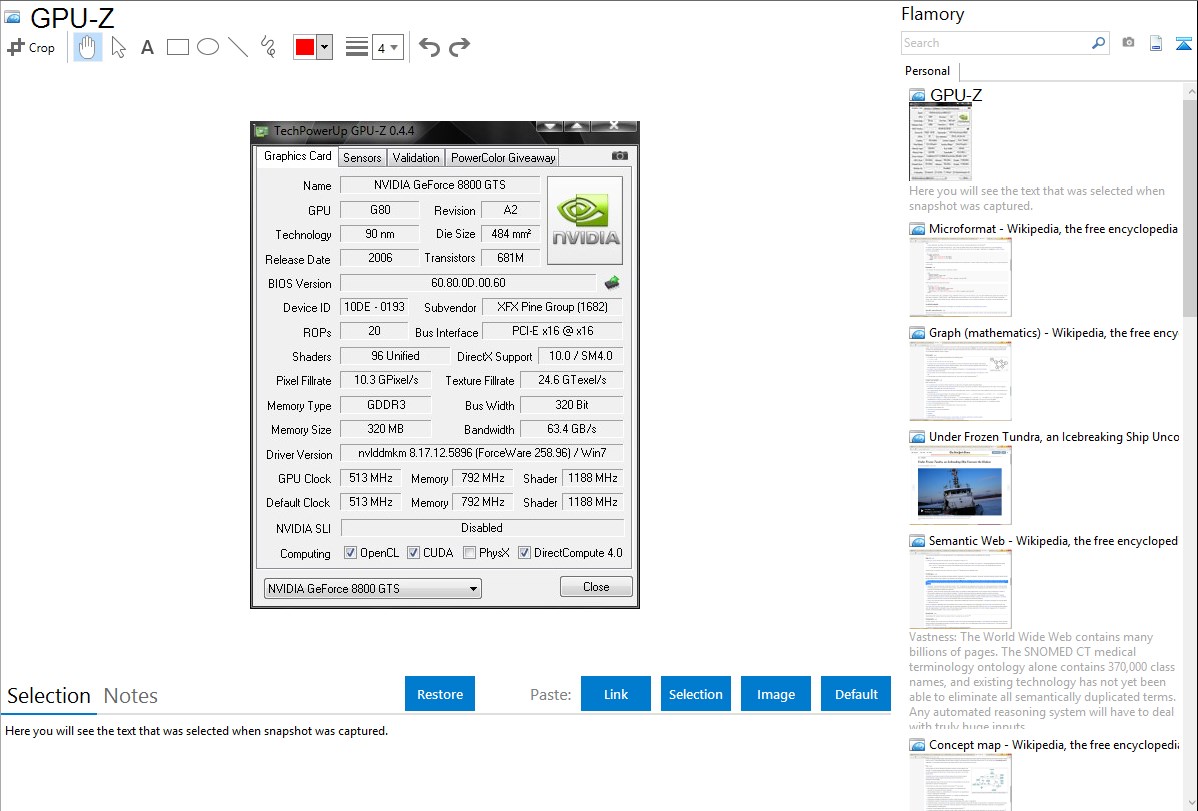The height and width of the screenshot is (811, 1198).
Task: Select the Concept map snapshot title
Action: point(1054,744)
